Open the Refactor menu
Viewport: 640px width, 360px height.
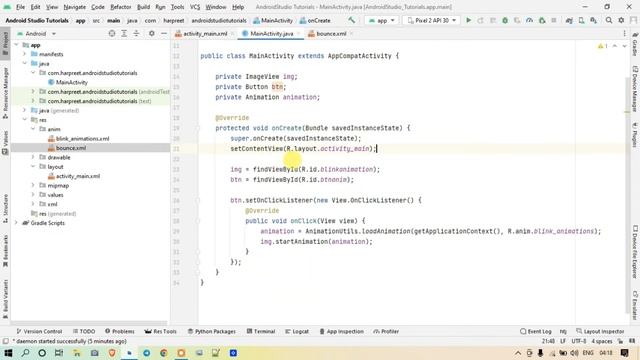pyautogui.click(x=121, y=7)
